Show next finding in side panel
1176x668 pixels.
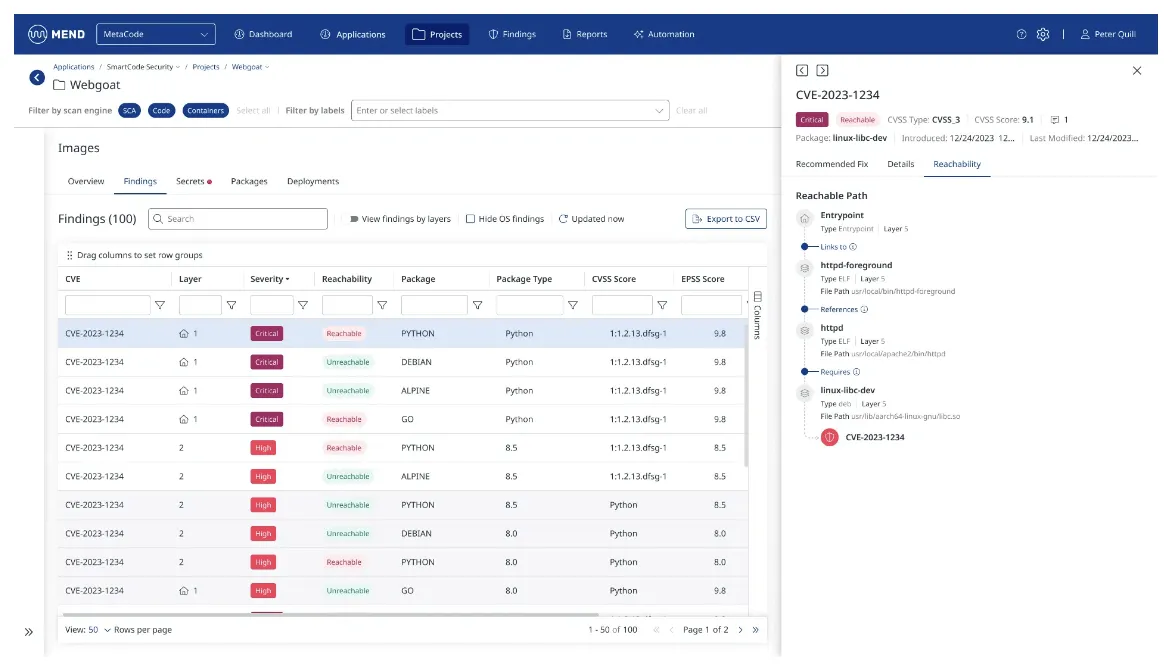click(x=822, y=70)
